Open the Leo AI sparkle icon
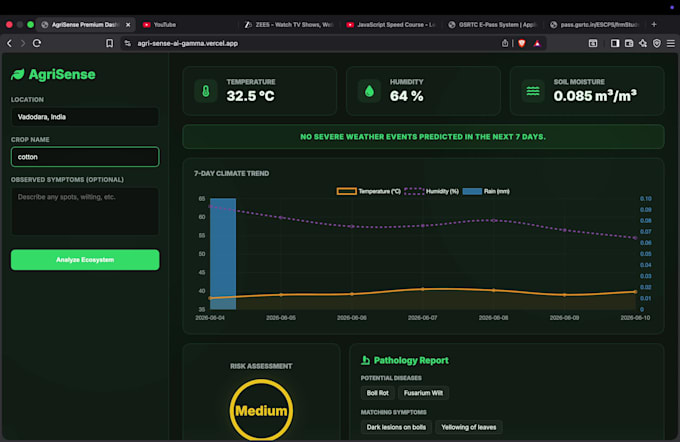Image resolution: width=680 pixels, height=442 pixels. 643,43
